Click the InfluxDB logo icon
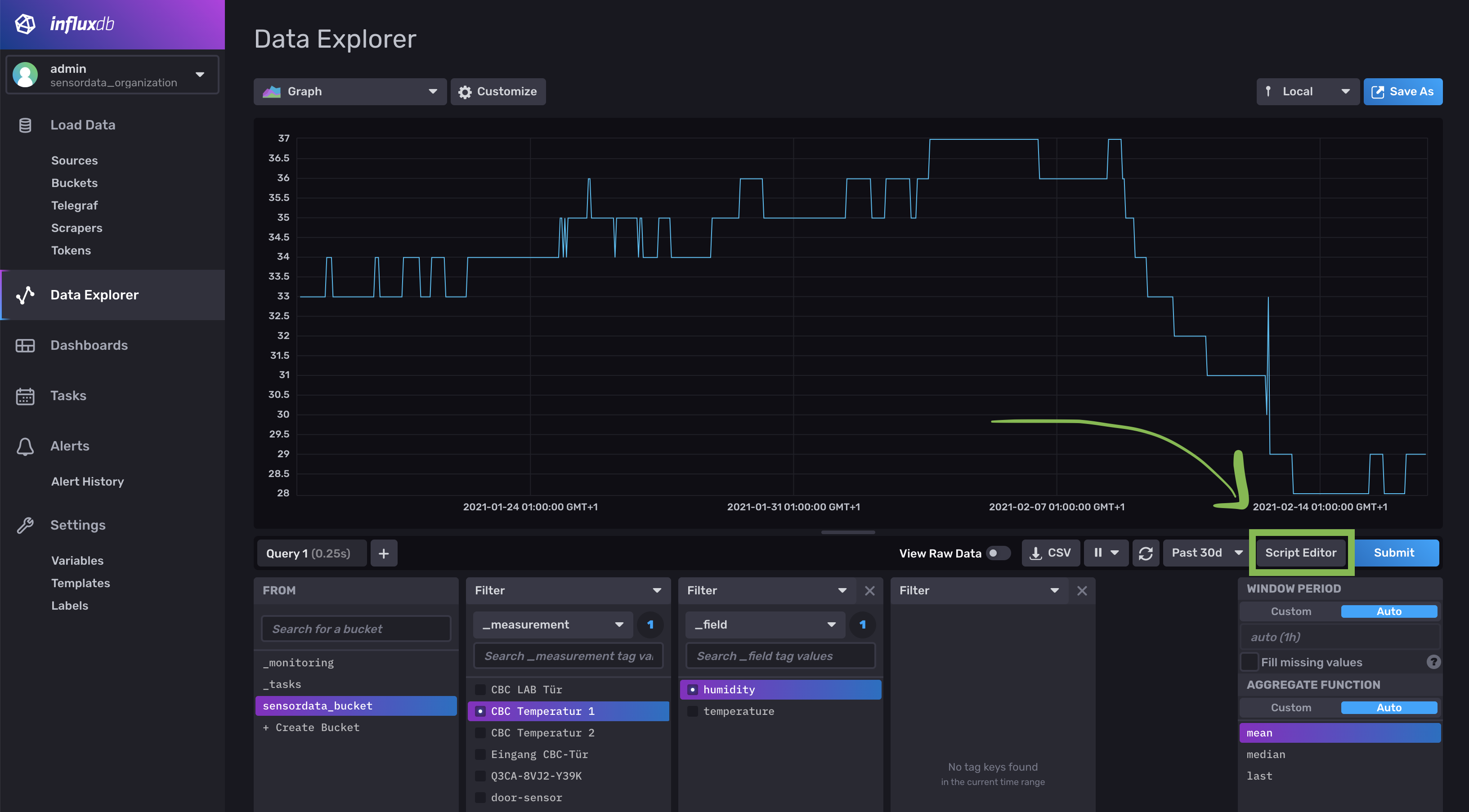The image size is (1469, 812). click(x=25, y=24)
